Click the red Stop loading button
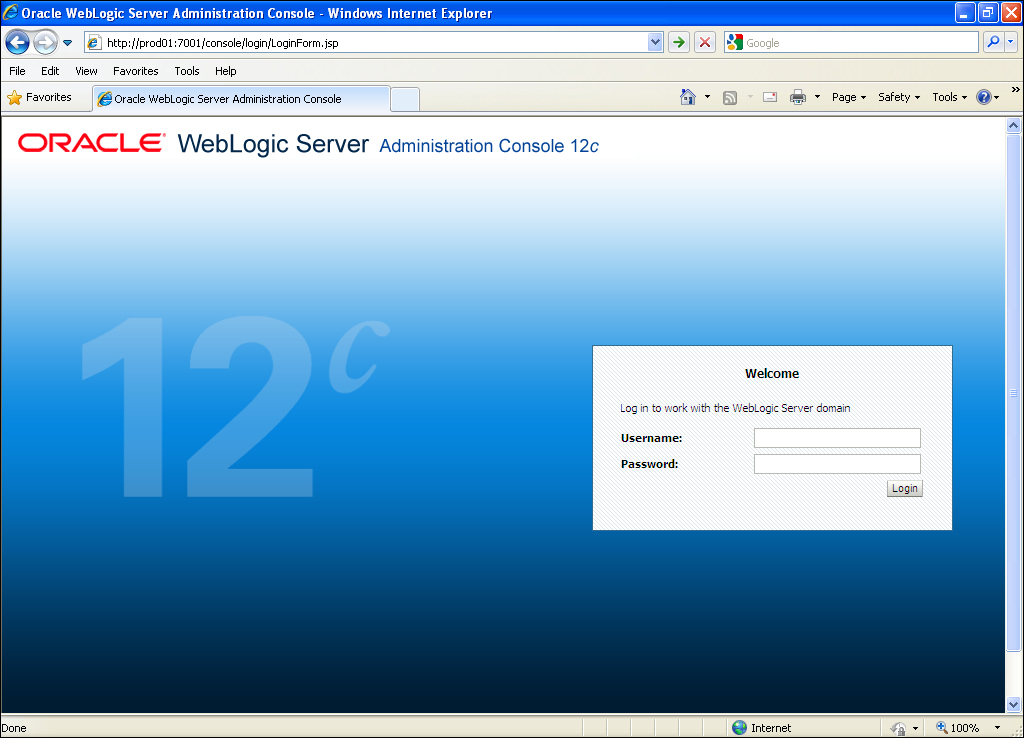1024x738 pixels. [705, 43]
